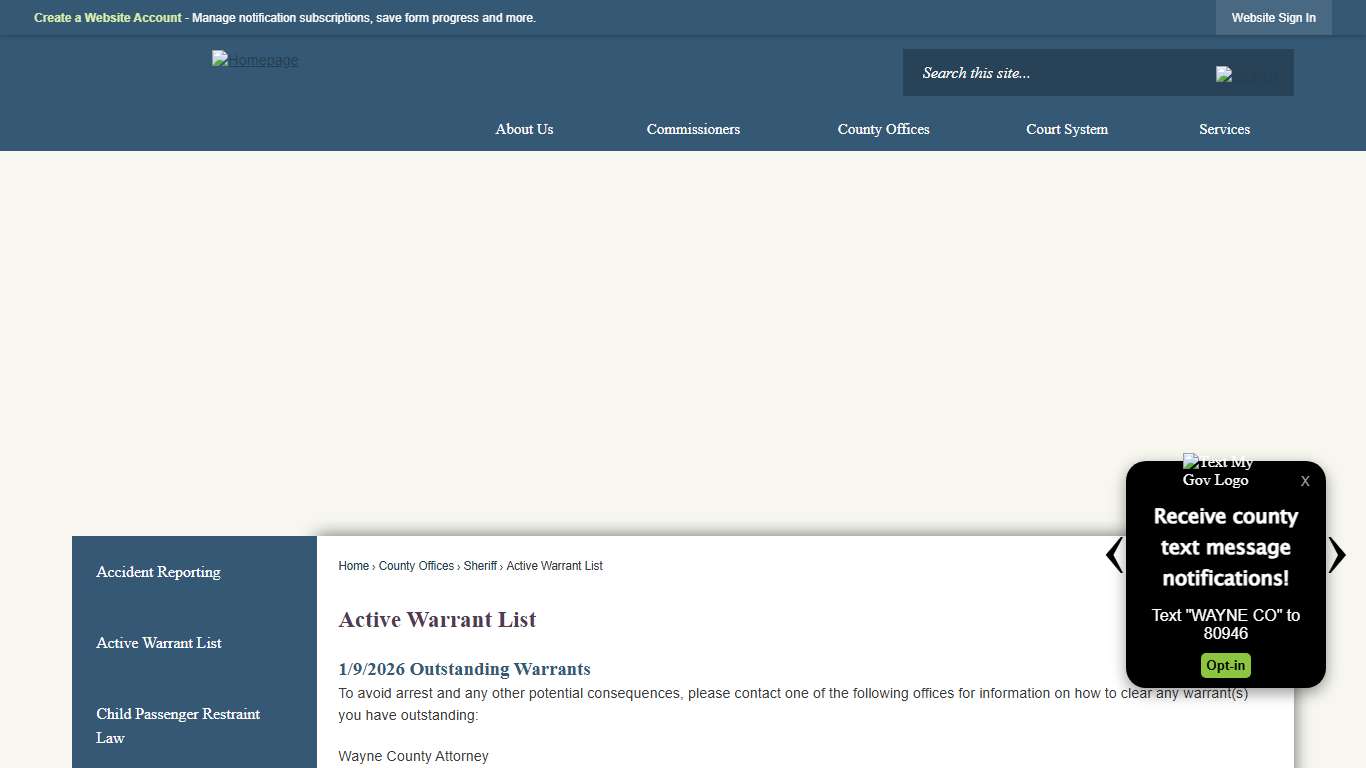Select Accident Reporting in sidebar
Screen dimensions: 1366x768
pyautogui.click(x=158, y=572)
